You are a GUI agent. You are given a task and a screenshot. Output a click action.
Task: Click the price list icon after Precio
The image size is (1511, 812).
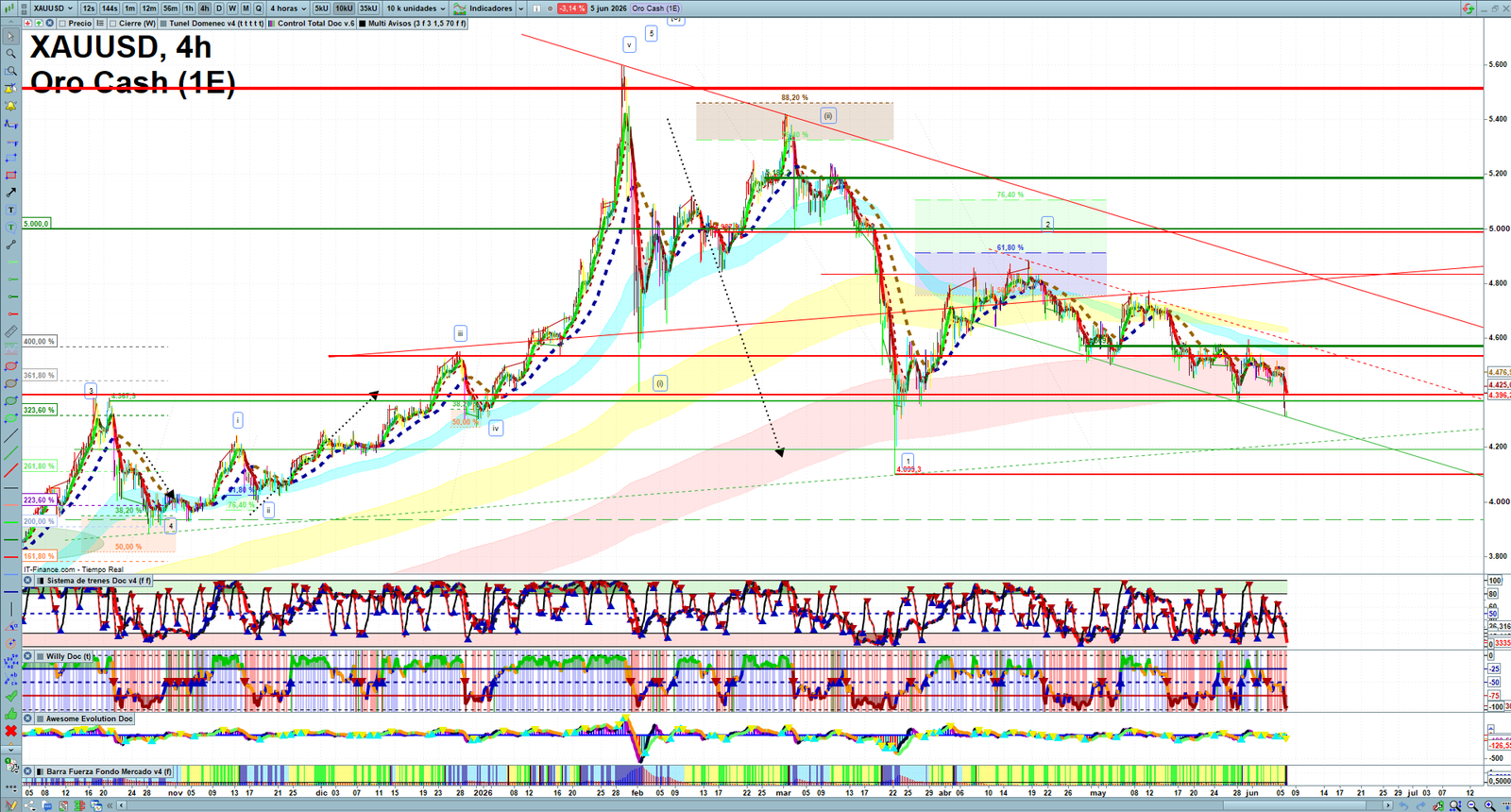[x=100, y=23]
